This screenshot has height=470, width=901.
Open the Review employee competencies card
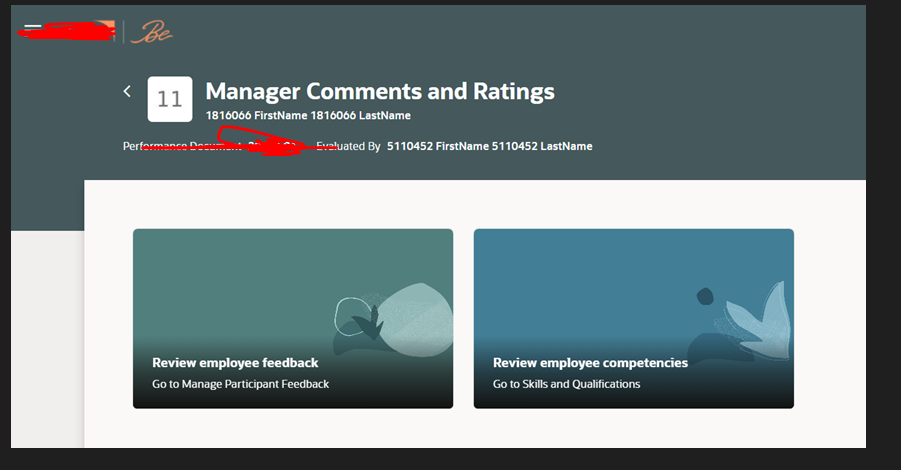click(x=634, y=318)
